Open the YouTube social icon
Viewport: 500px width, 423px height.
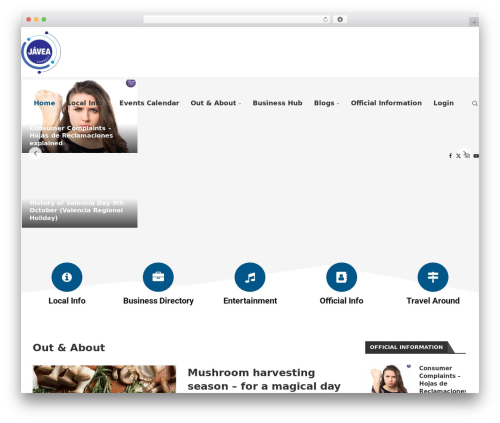pyautogui.click(x=476, y=156)
